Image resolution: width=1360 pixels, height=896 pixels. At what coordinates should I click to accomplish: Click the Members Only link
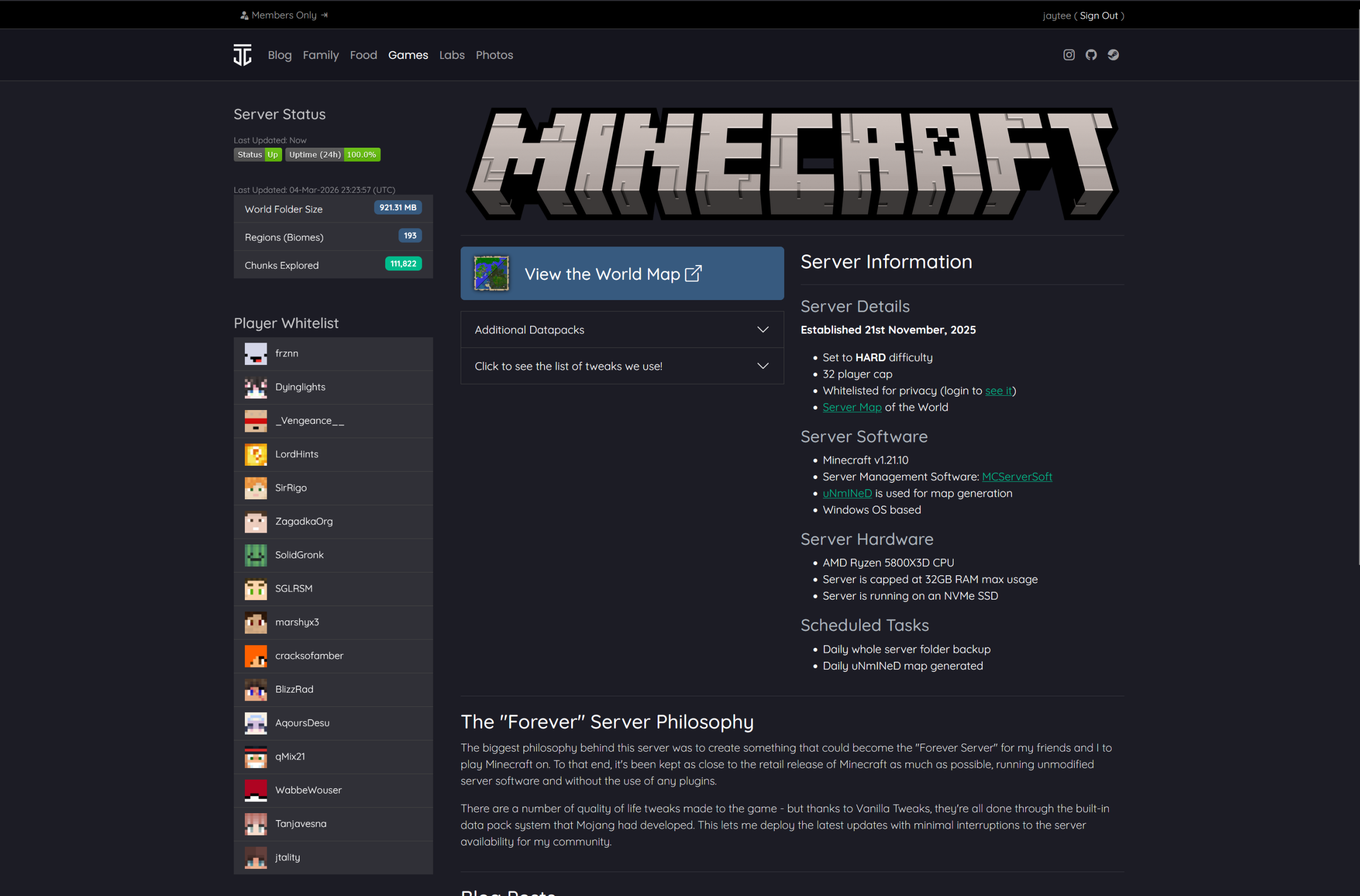(284, 15)
